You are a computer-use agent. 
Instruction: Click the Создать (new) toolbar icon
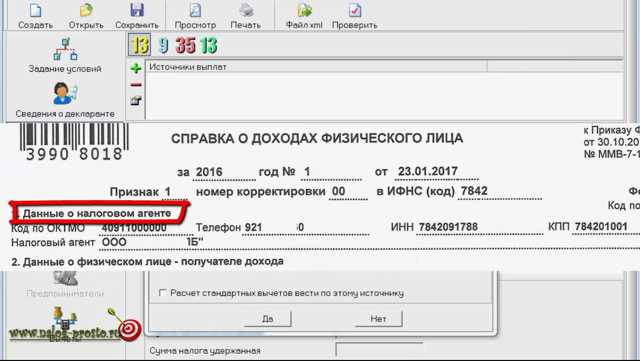coord(36,10)
